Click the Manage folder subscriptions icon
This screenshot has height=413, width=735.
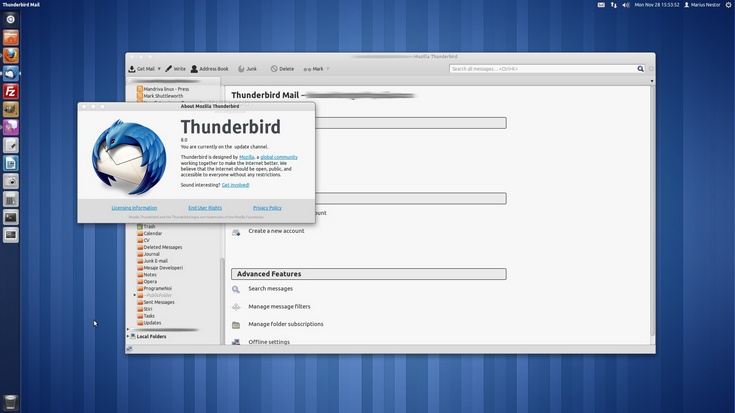[x=236, y=324]
